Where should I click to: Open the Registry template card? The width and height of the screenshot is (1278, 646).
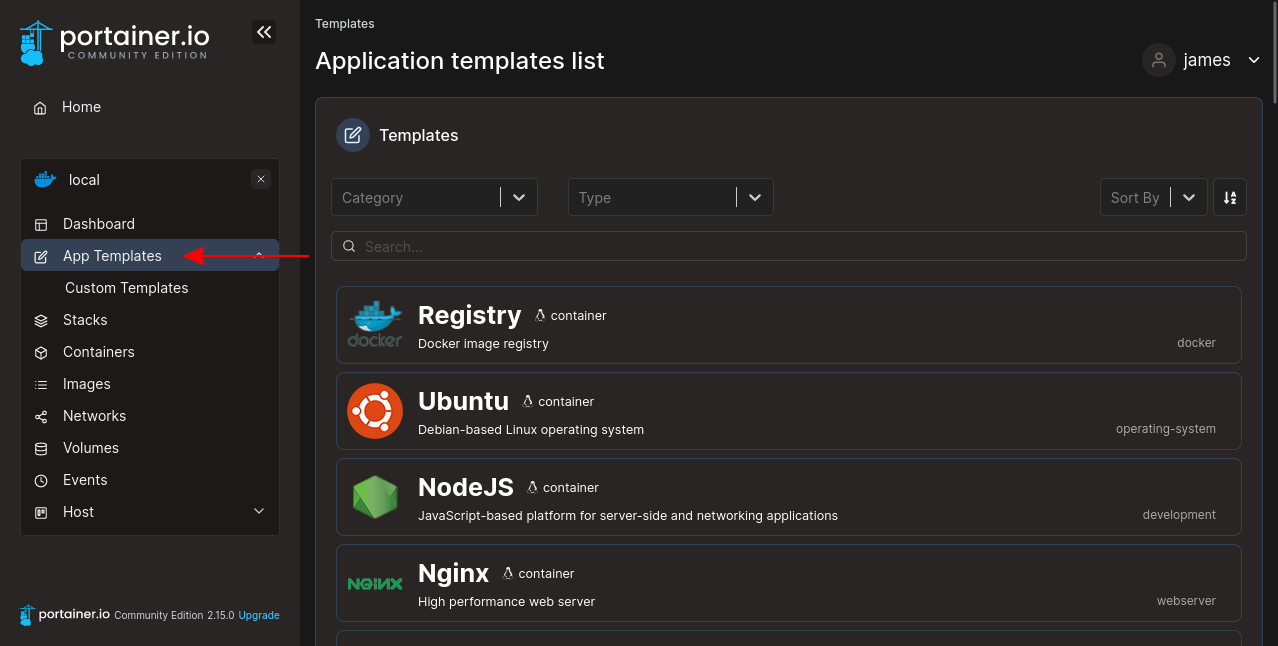coord(788,325)
